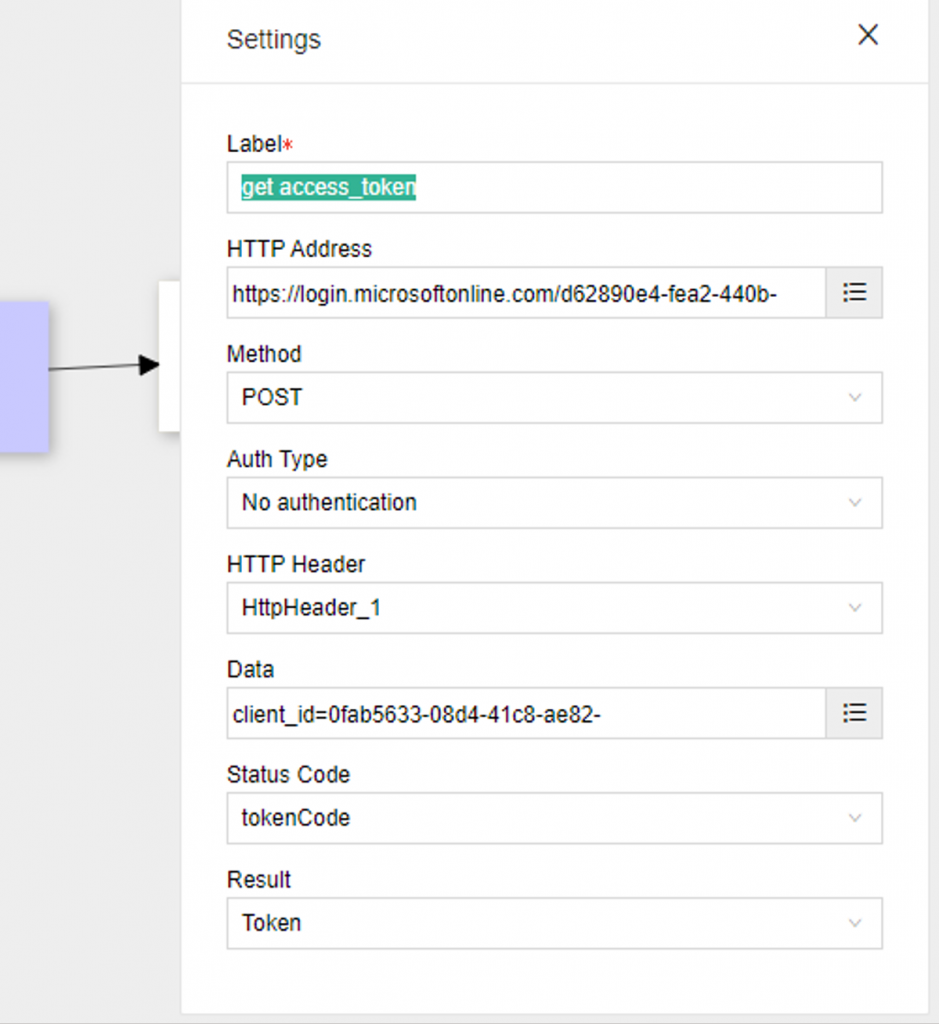
Task: Select the white node behind the panel
Action: pyautogui.click(x=169, y=356)
